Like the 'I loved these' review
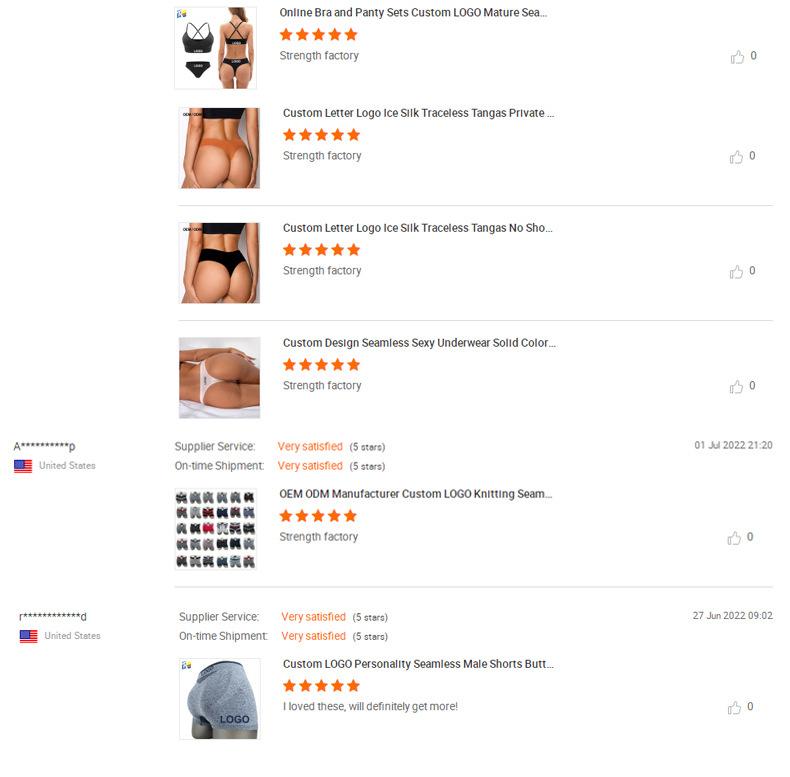 734,707
